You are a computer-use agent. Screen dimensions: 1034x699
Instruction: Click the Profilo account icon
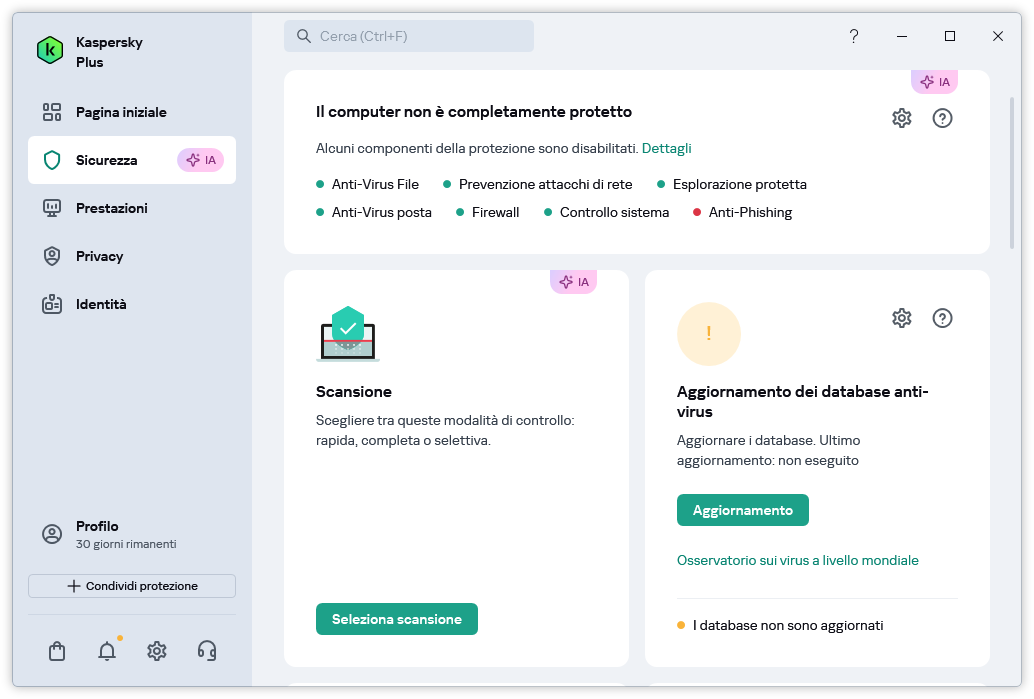tap(52, 534)
